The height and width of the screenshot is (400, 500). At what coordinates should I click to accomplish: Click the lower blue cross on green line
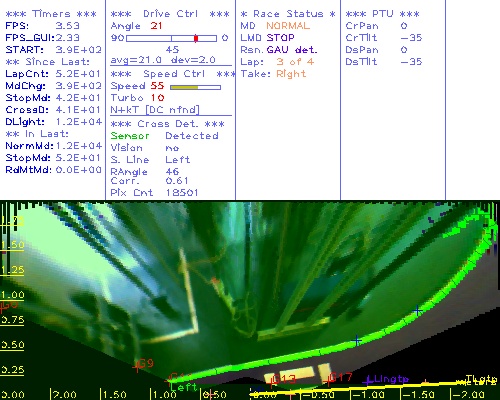[x=357, y=340]
